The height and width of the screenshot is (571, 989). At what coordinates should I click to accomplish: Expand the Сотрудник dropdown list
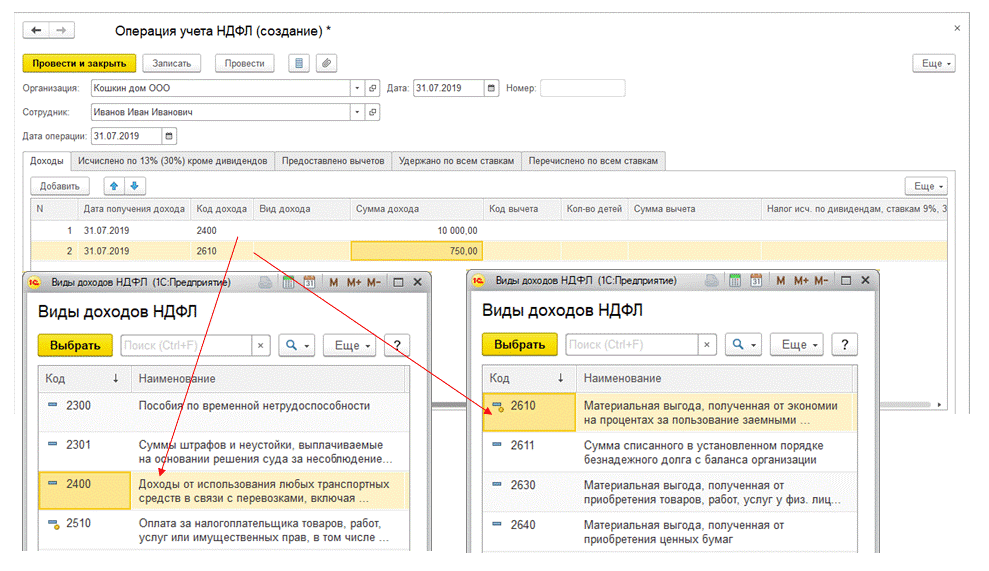357,113
